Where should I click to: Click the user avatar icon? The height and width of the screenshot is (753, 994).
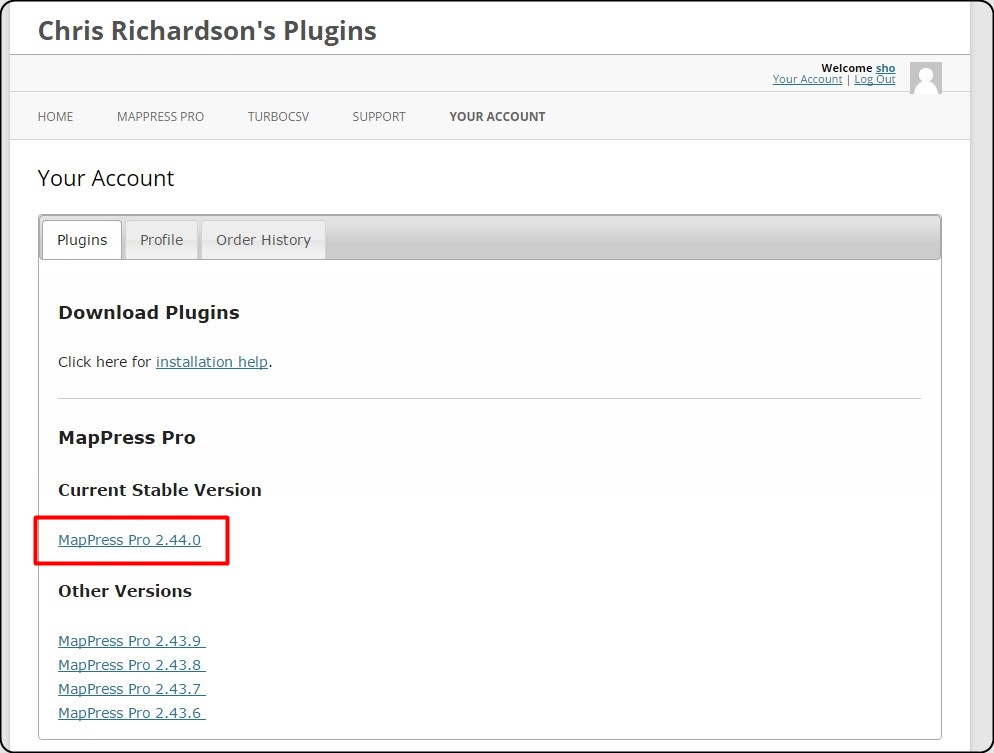926,78
